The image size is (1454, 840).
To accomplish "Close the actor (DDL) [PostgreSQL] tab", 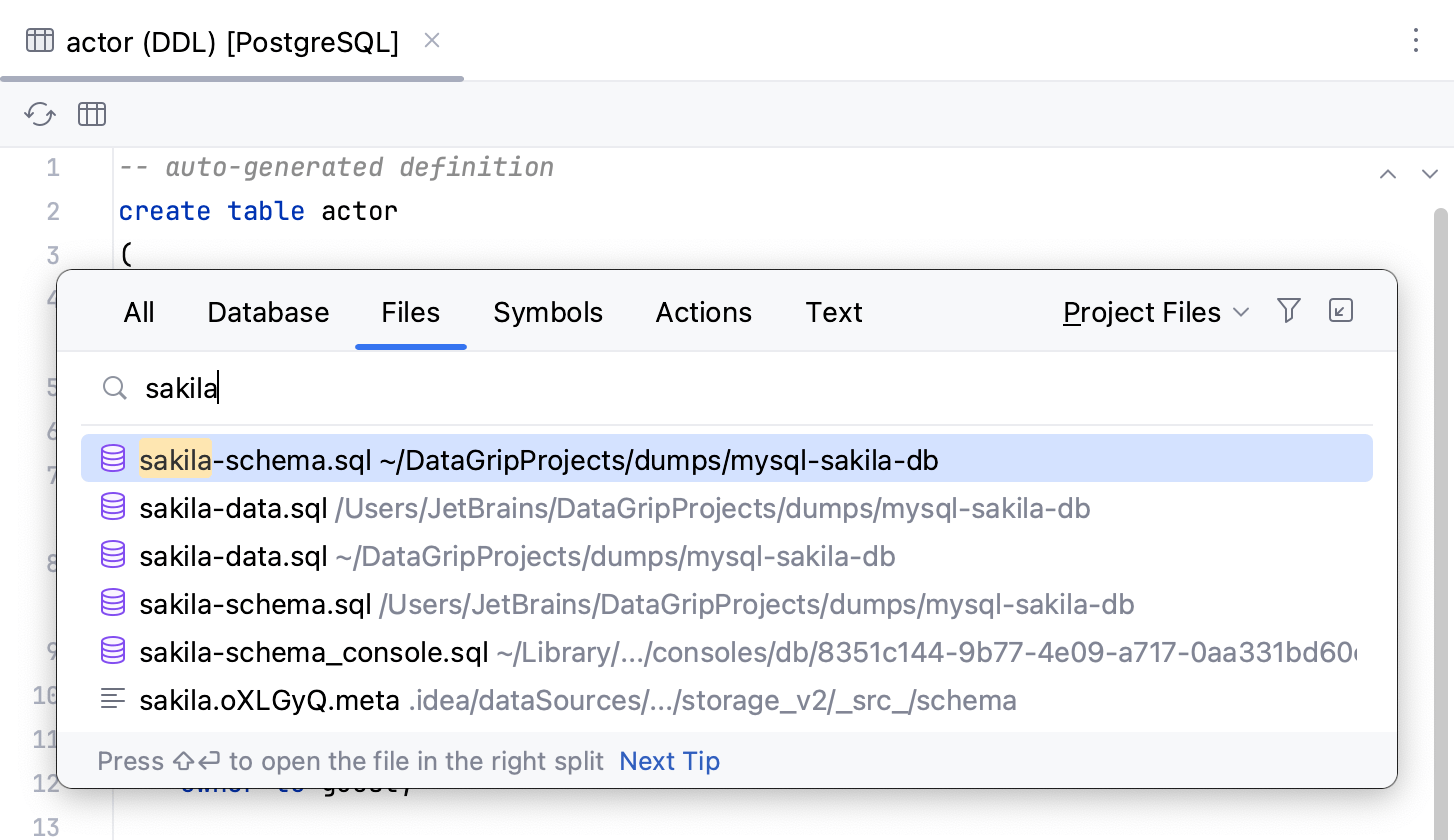I will [x=431, y=41].
